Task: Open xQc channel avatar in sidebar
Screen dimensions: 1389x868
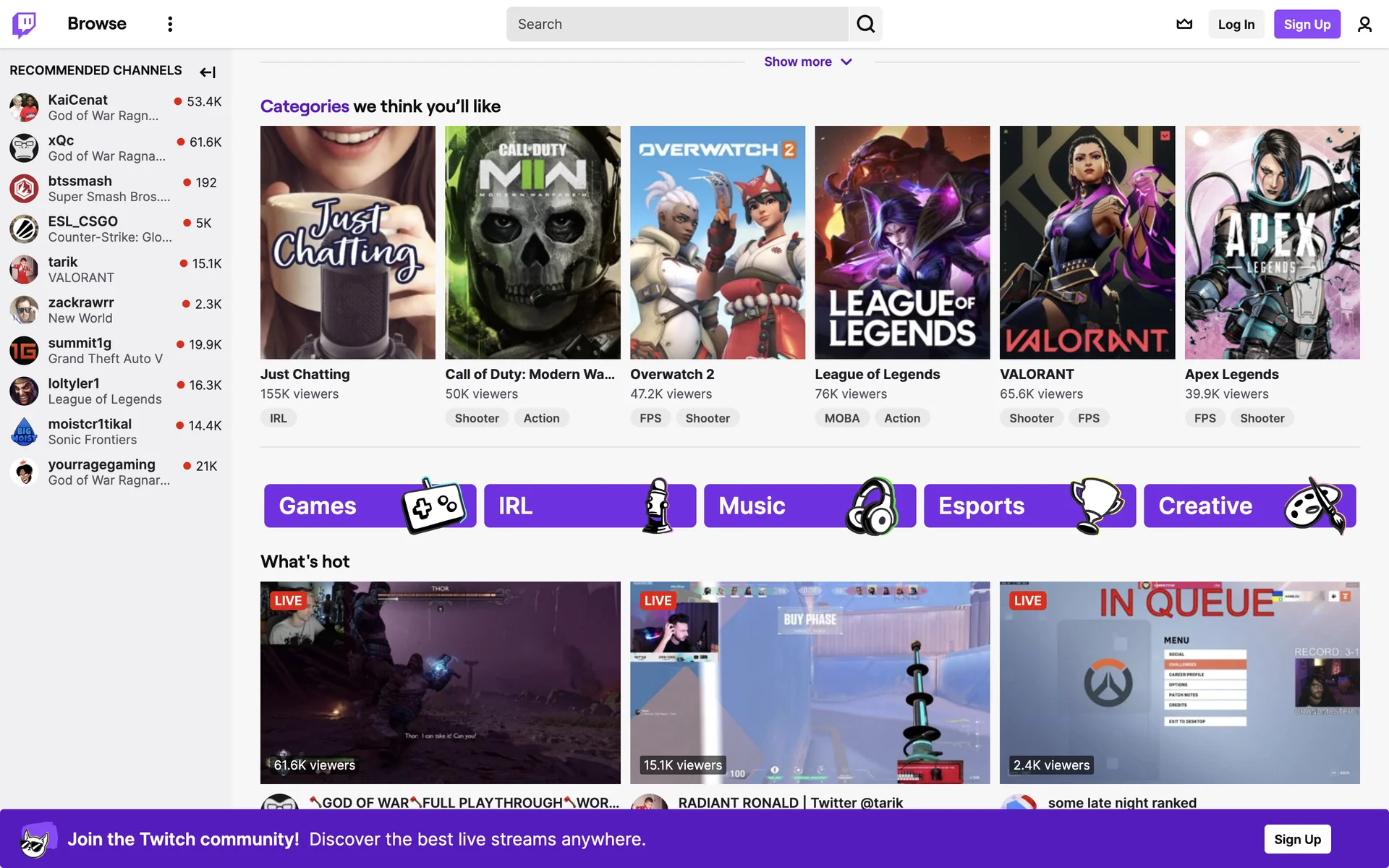Action: click(x=24, y=148)
